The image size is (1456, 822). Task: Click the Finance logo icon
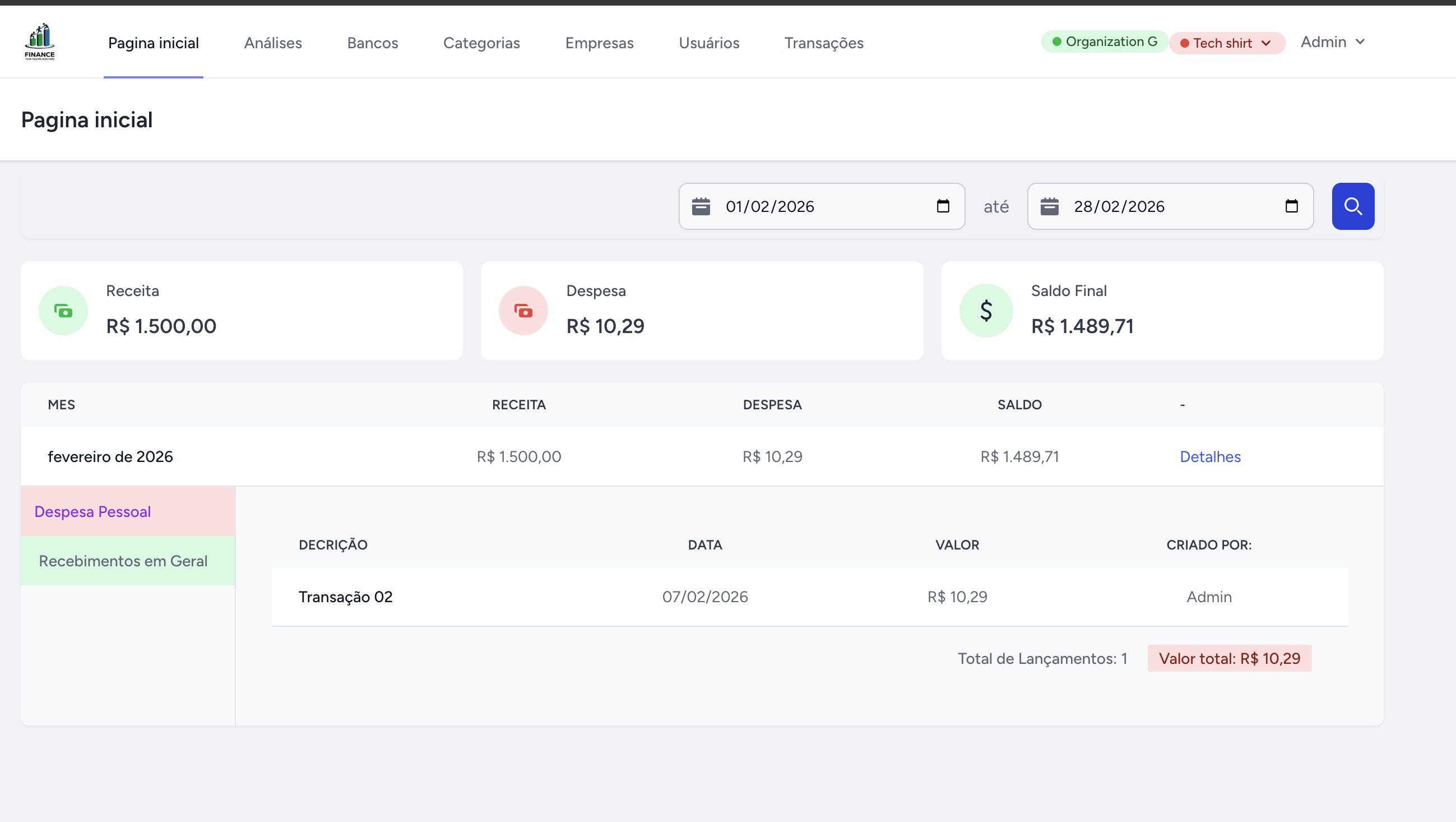[40, 41]
